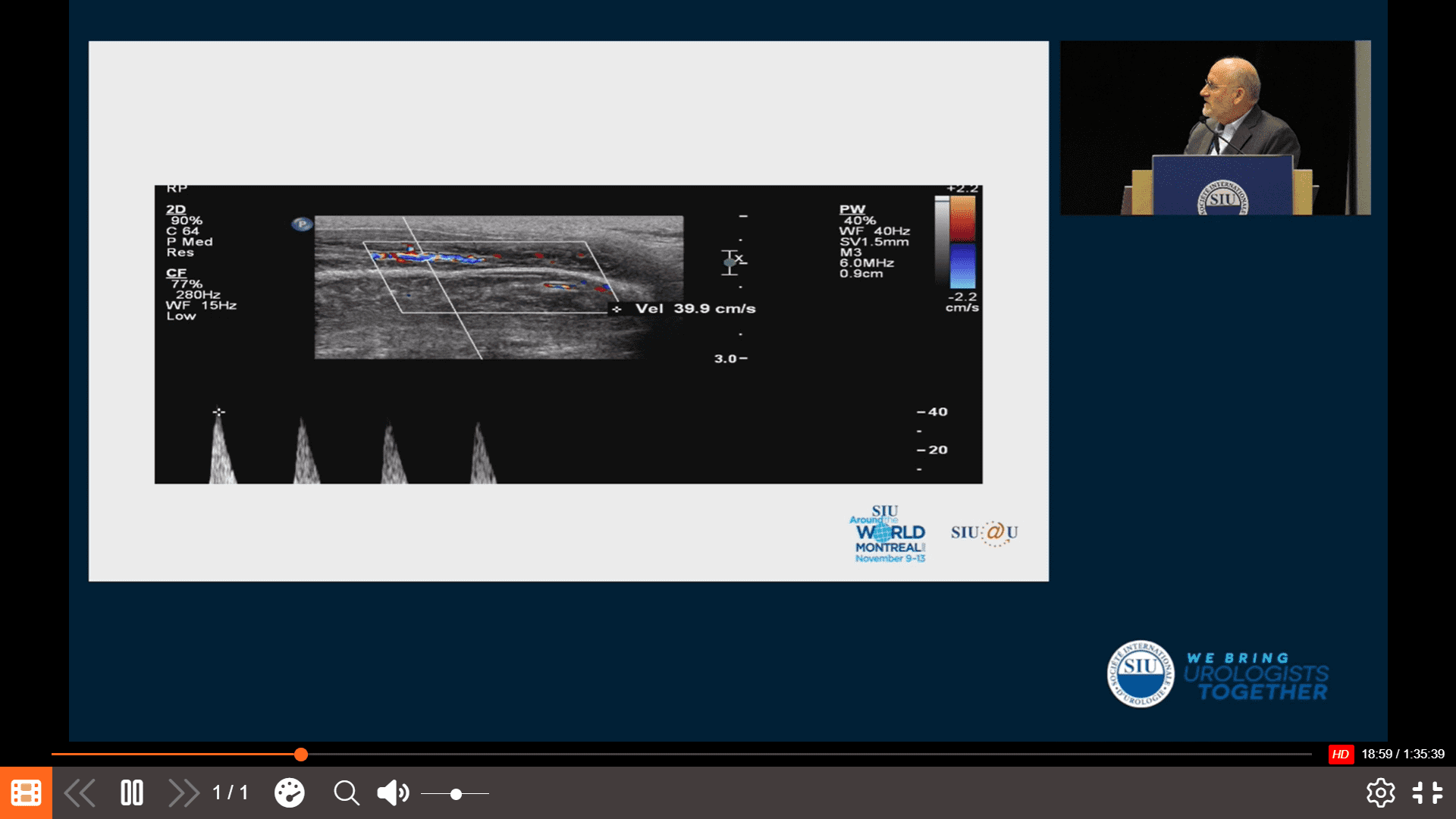Click the ultrasound slide image
This screenshot has width=1456, height=819.
click(x=569, y=334)
